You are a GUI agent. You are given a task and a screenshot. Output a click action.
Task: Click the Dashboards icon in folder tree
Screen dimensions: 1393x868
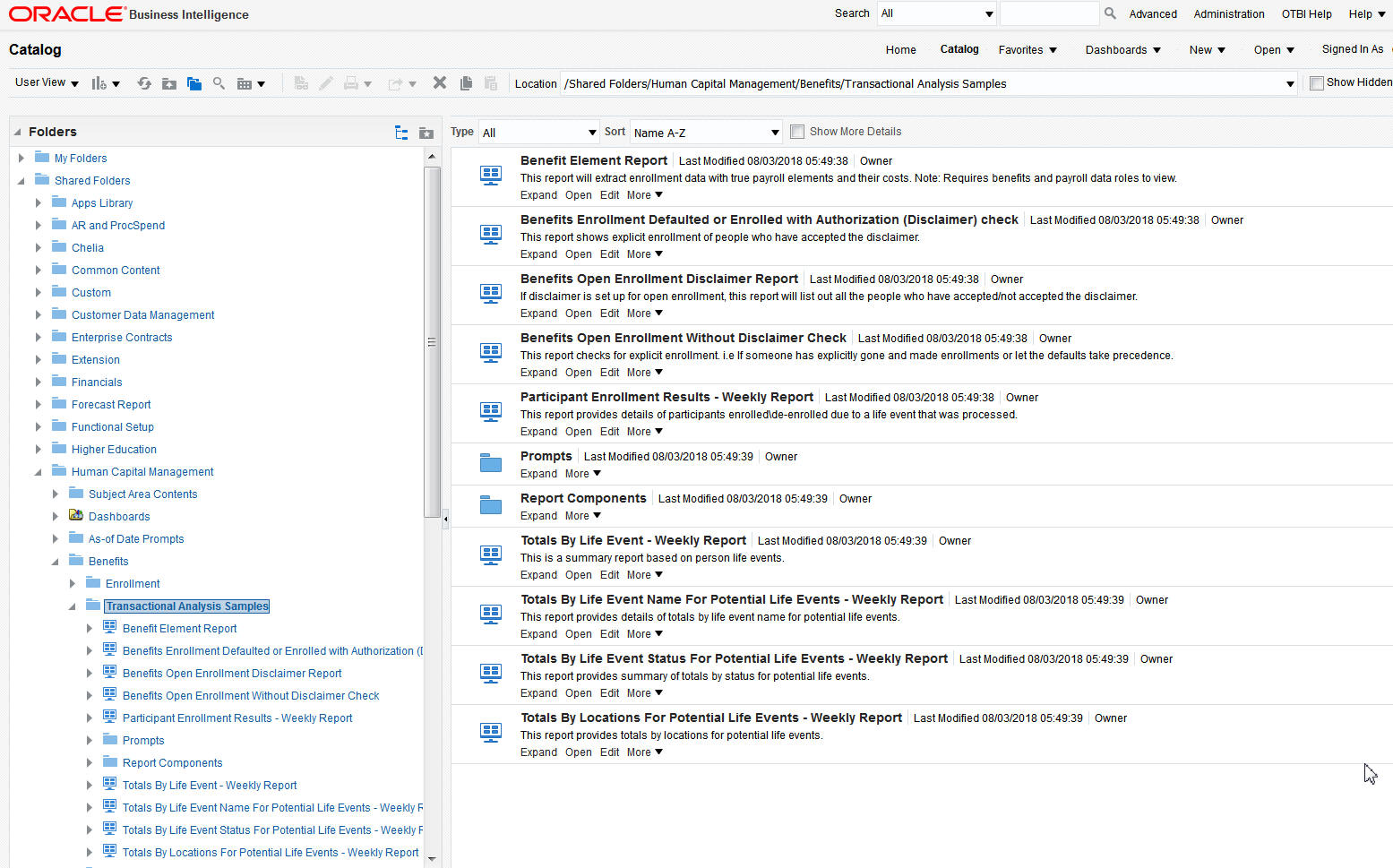tap(76, 516)
